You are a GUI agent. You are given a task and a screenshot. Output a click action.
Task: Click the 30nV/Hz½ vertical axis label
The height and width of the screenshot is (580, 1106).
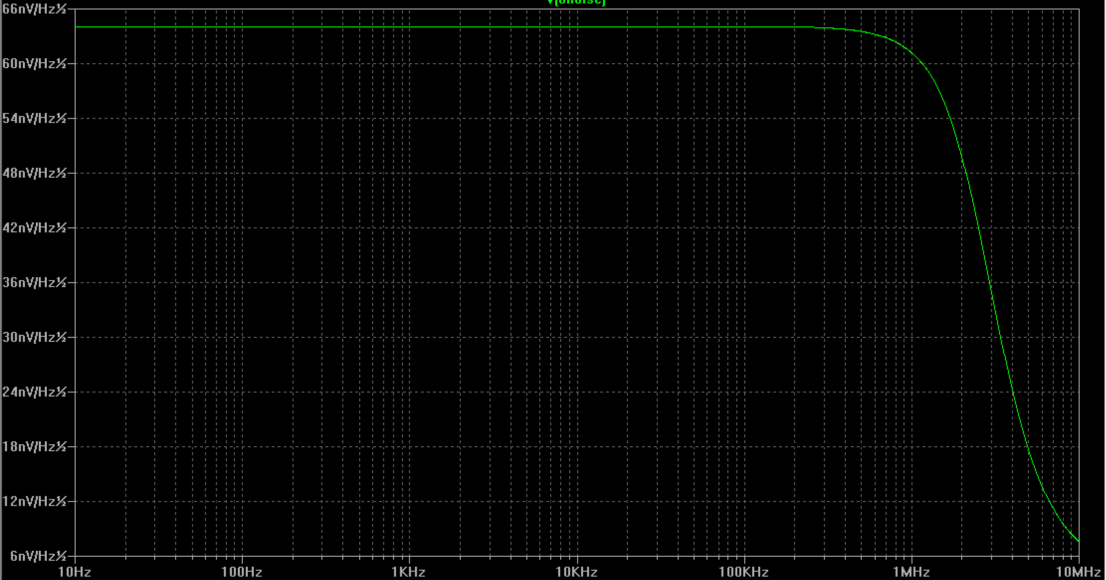[35, 337]
